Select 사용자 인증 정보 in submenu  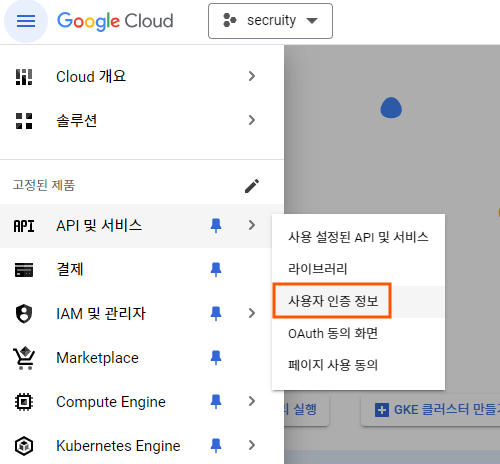click(x=358, y=301)
